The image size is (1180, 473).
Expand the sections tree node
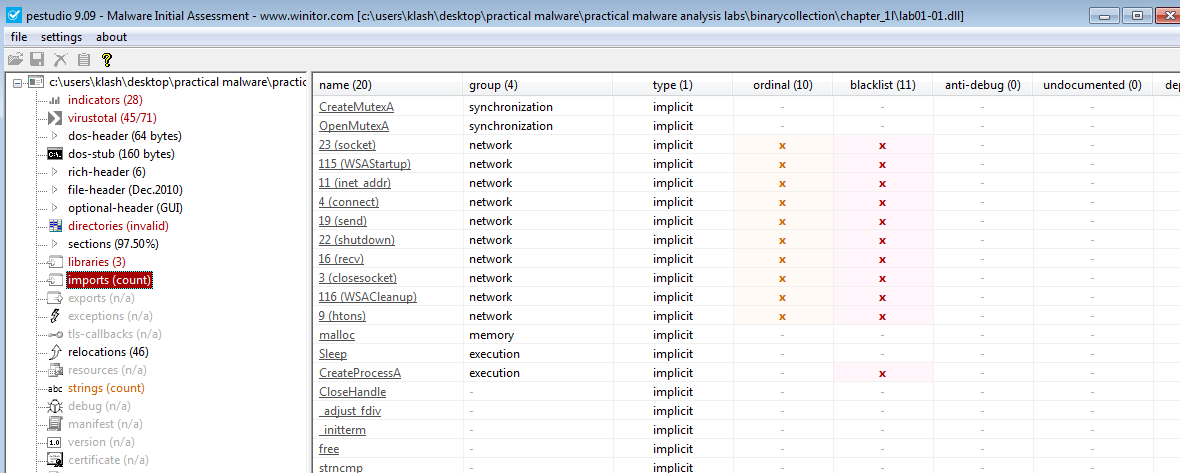point(53,244)
